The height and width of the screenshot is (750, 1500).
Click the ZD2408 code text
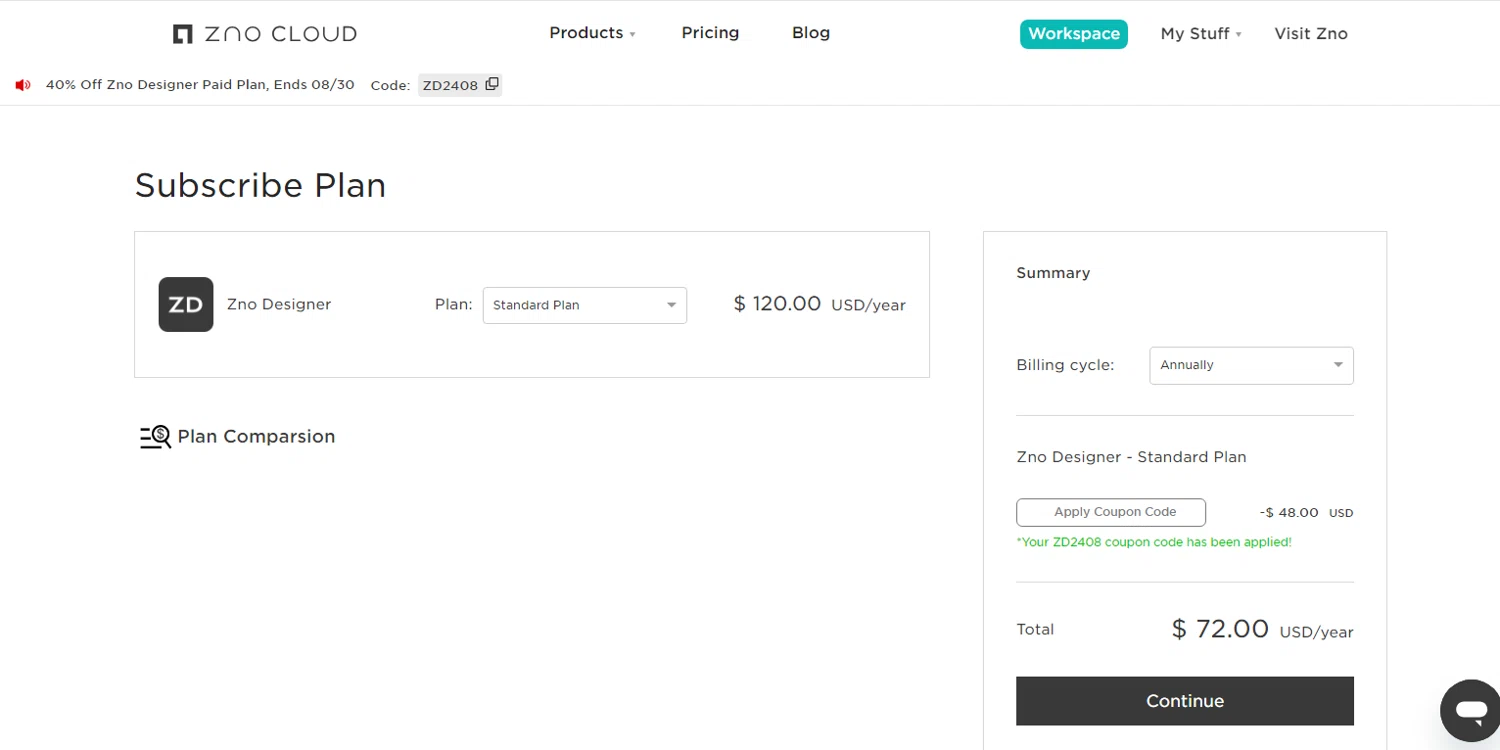(450, 85)
